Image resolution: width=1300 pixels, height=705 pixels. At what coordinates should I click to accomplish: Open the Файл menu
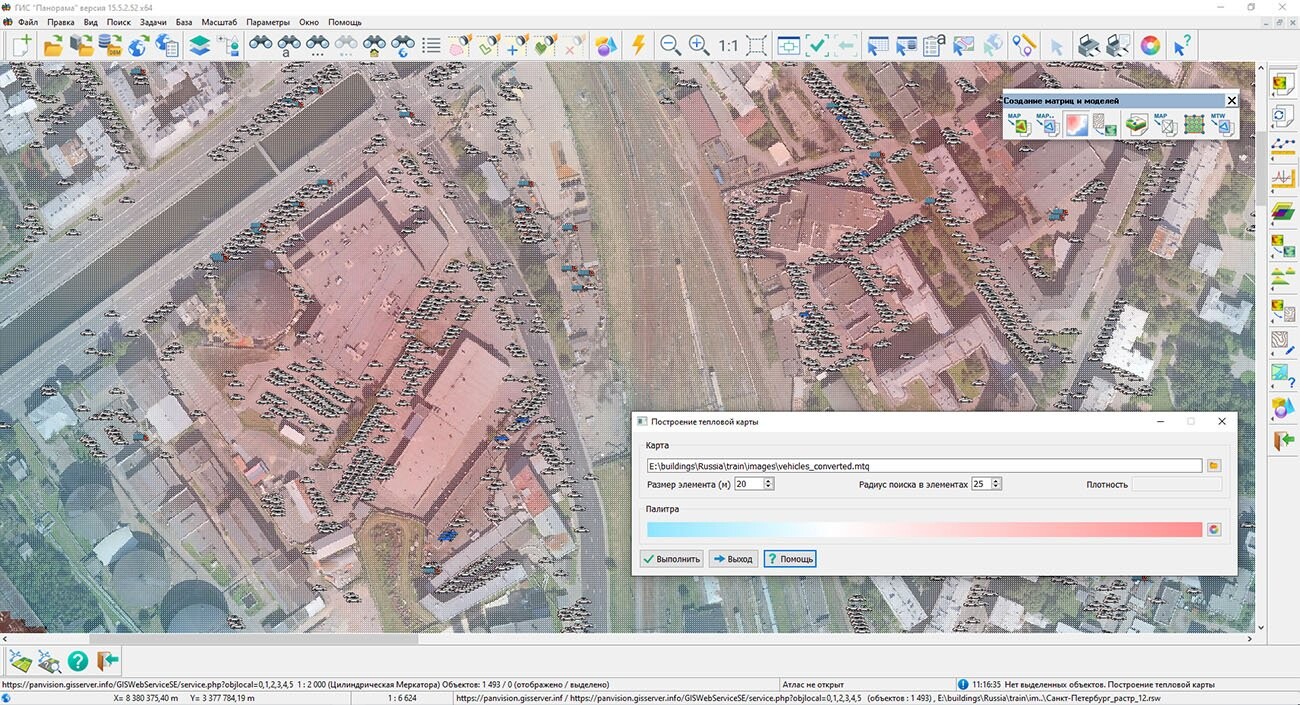tap(28, 22)
